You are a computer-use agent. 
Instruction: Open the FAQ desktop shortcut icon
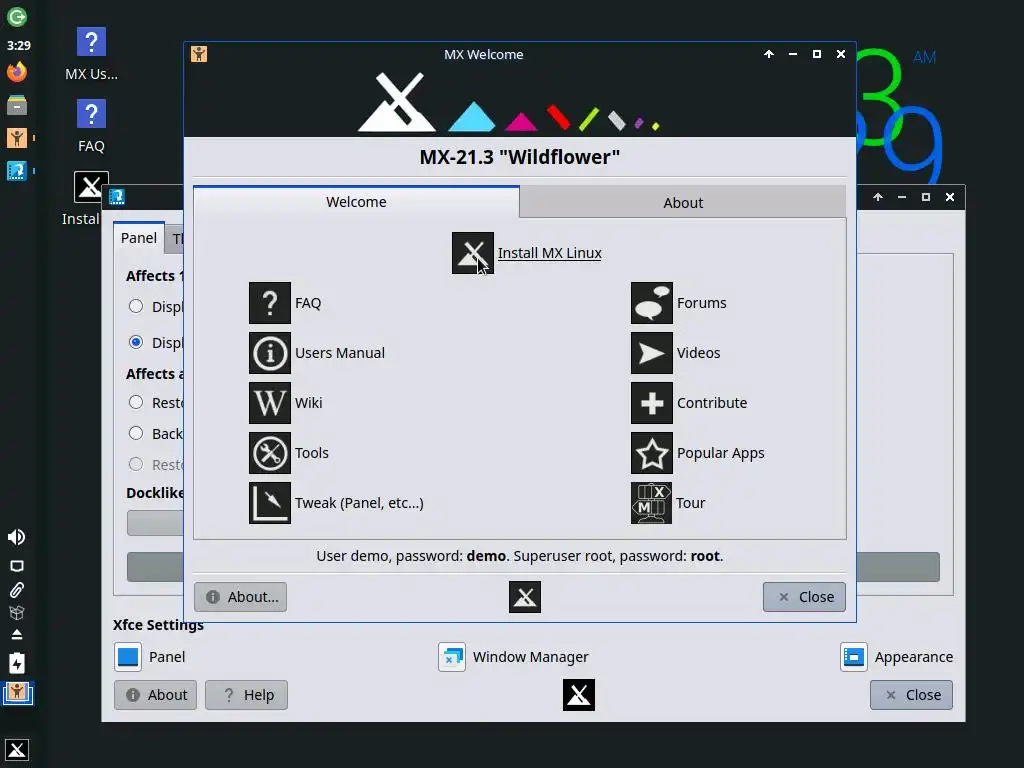point(91,115)
